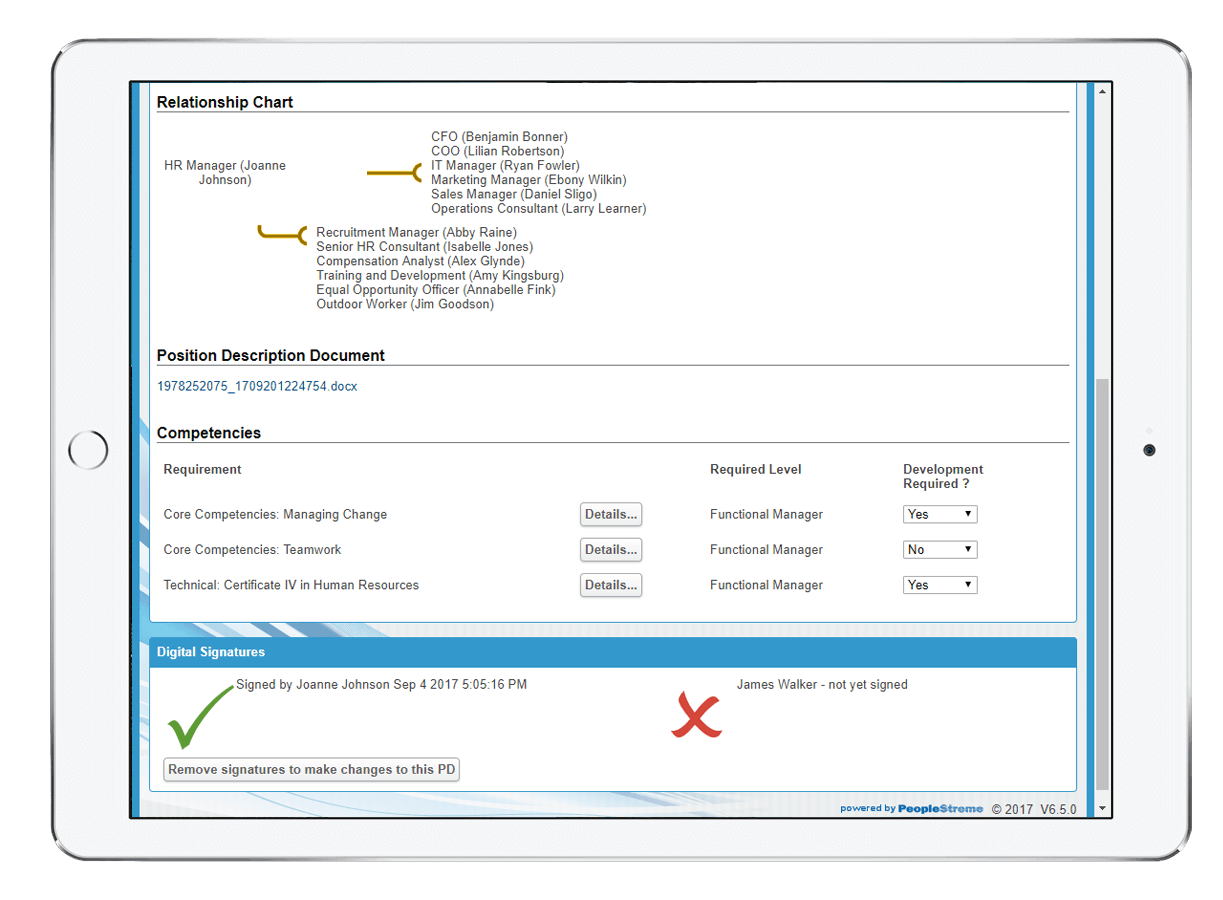Screen dimensions: 1223x900
Task: Click the scrollbar down arrow
Action: (x=1102, y=808)
